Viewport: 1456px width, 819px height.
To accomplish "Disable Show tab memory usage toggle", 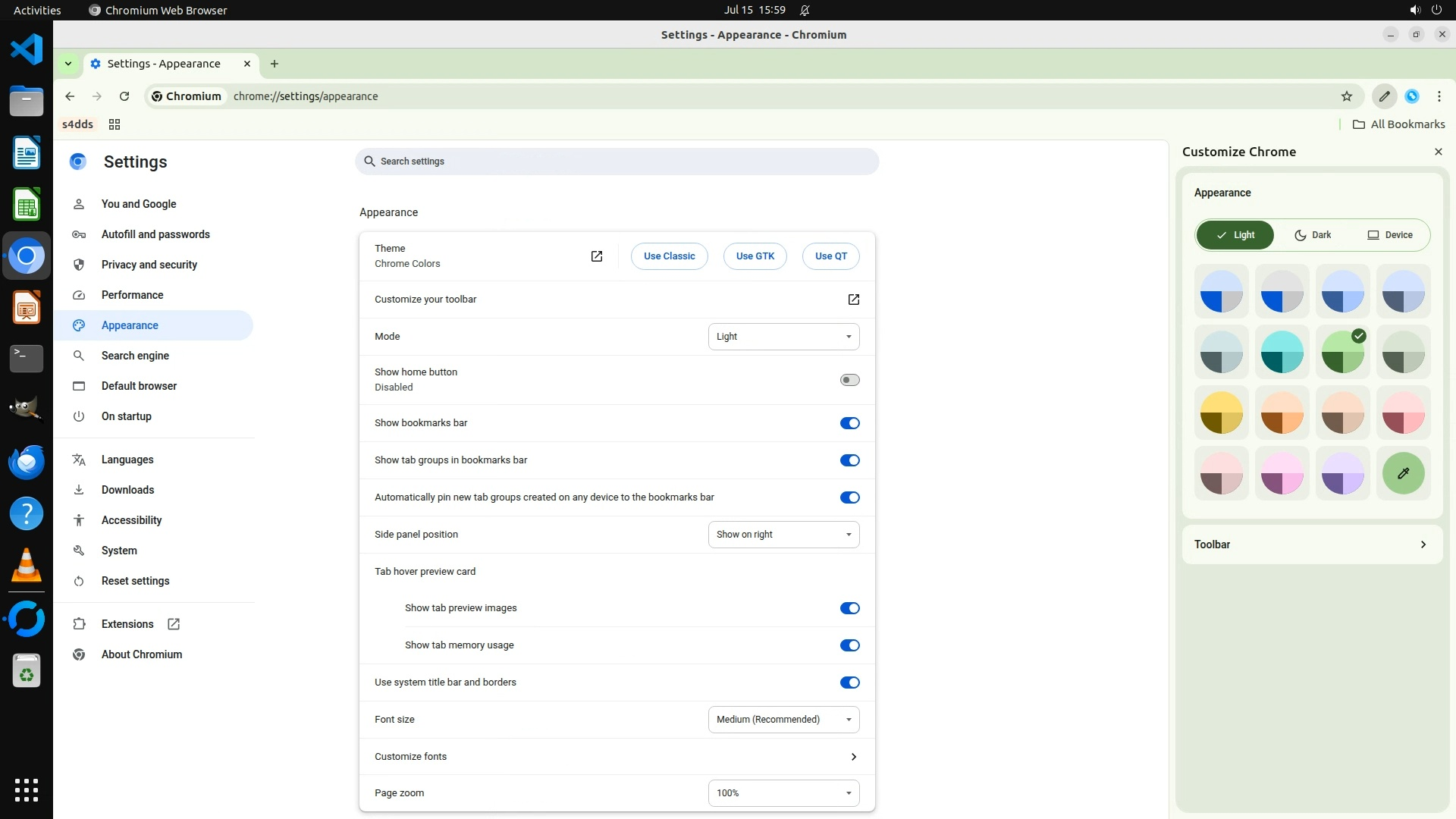I will coord(849,645).
